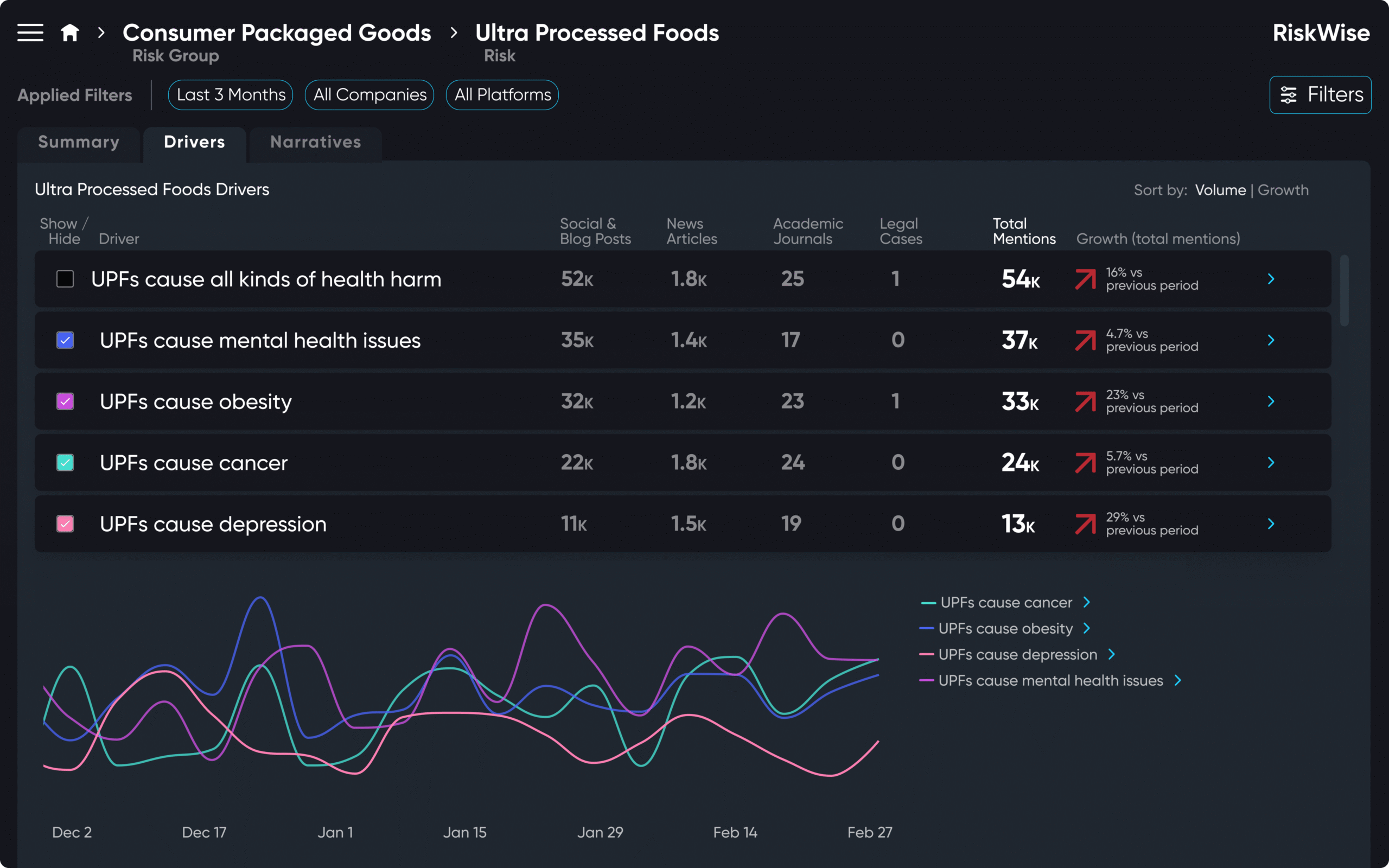The image size is (1389, 868).
Task: Hide UPFs cause mental health issues line
Action: [65, 341]
